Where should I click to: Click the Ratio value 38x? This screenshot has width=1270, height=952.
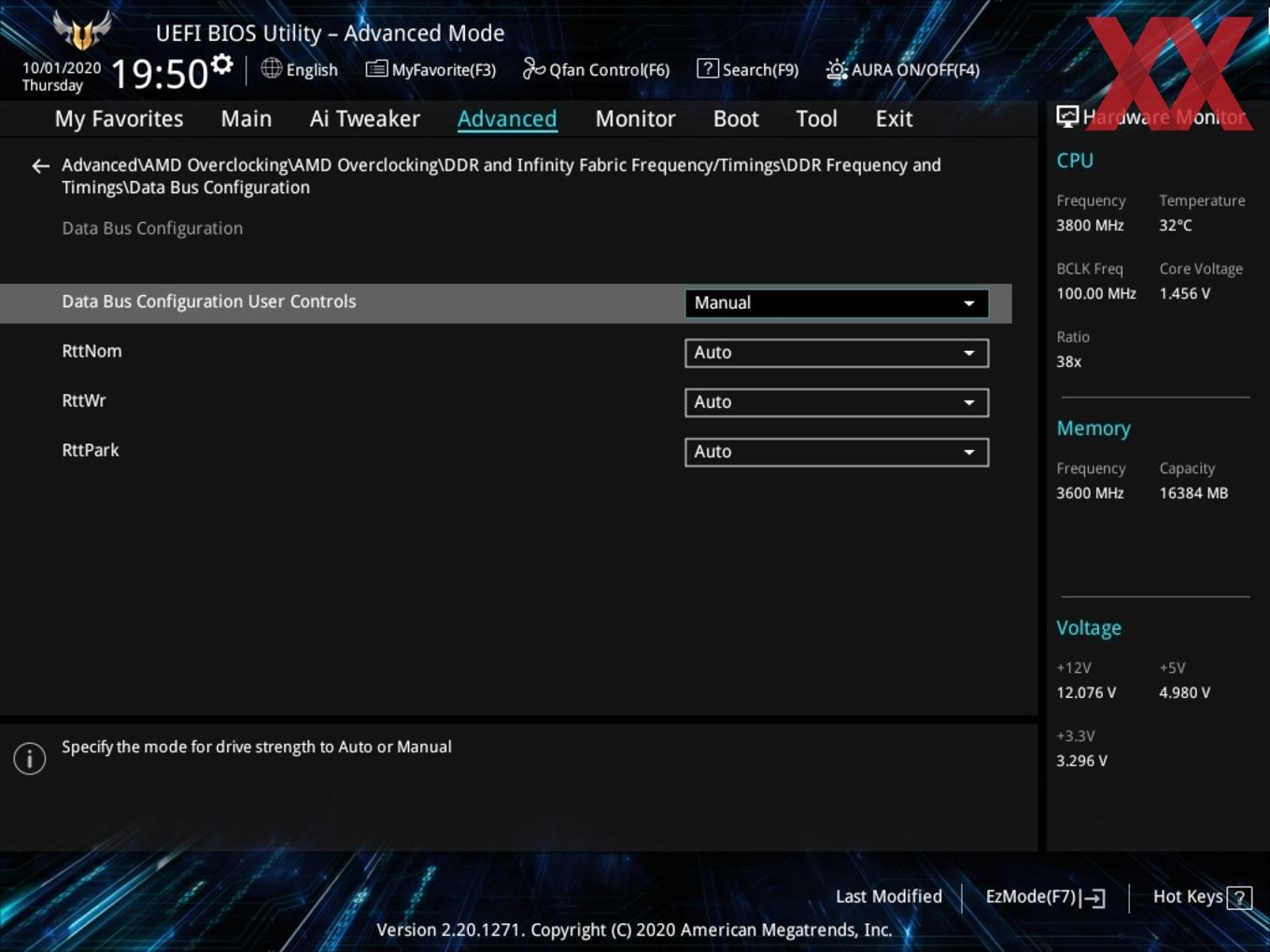click(1069, 361)
